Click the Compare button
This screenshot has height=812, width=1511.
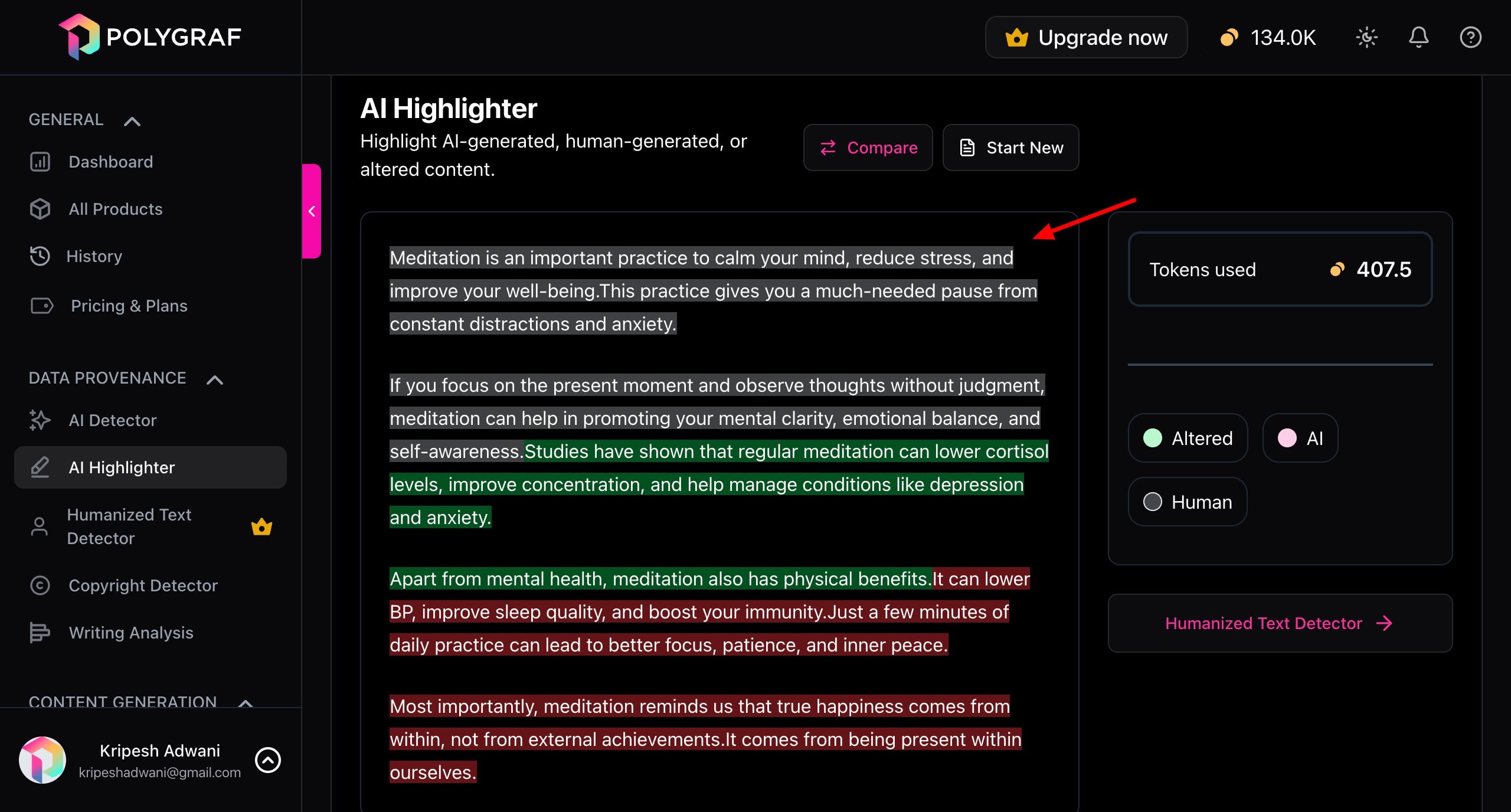coord(868,148)
